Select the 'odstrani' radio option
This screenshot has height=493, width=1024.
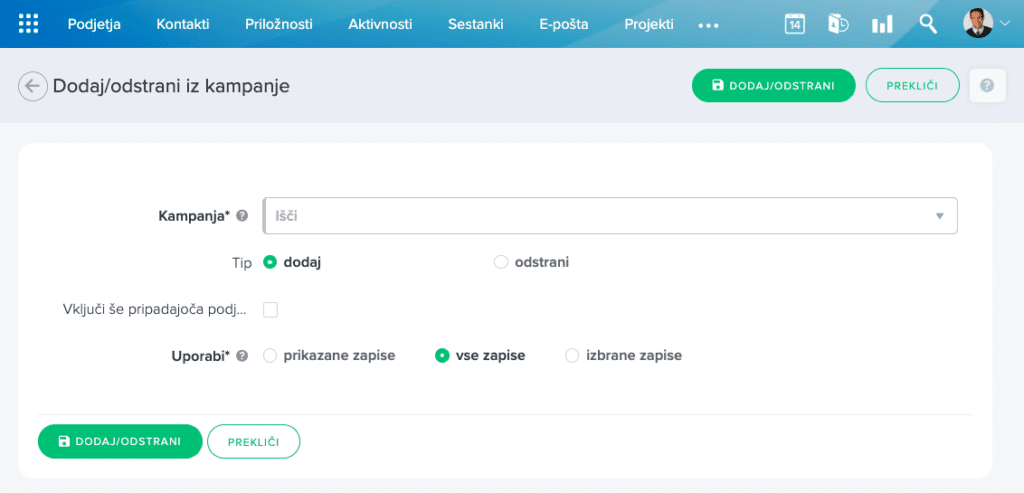click(x=501, y=262)
